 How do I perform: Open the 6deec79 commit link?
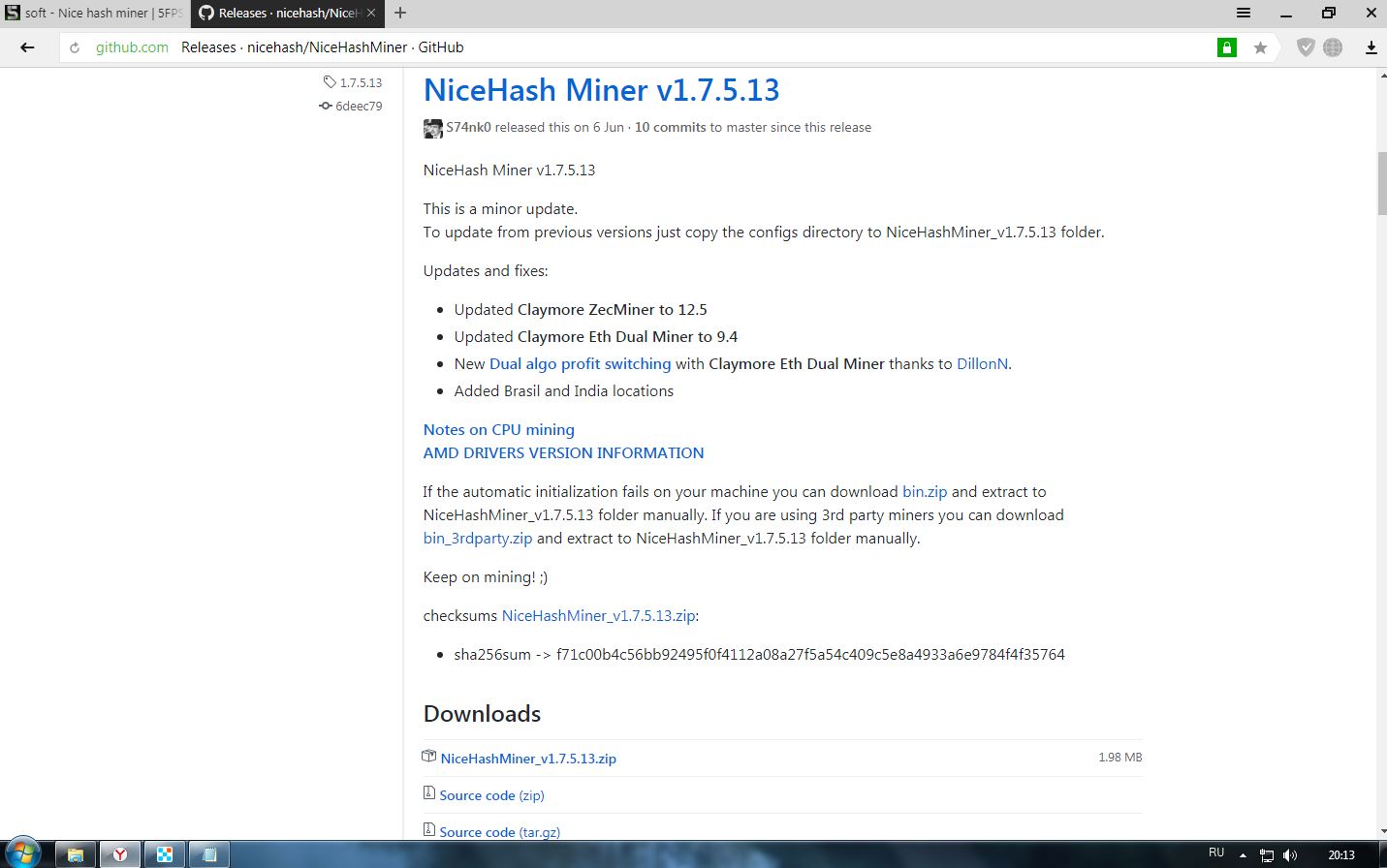point(358,106)
